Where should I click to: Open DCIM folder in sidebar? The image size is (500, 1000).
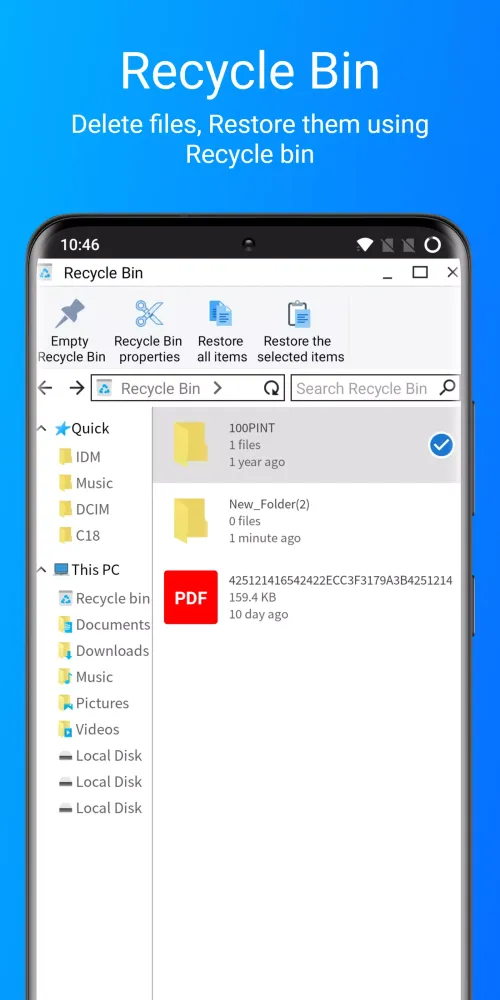(x=84, y=509)
